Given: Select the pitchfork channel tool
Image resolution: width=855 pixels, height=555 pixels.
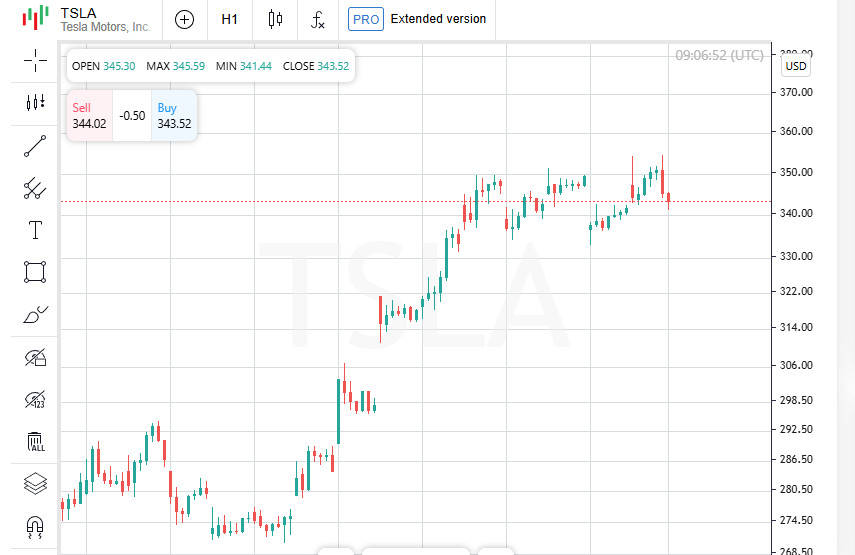Looking at the screenshot, I should (x=35, y=188).
